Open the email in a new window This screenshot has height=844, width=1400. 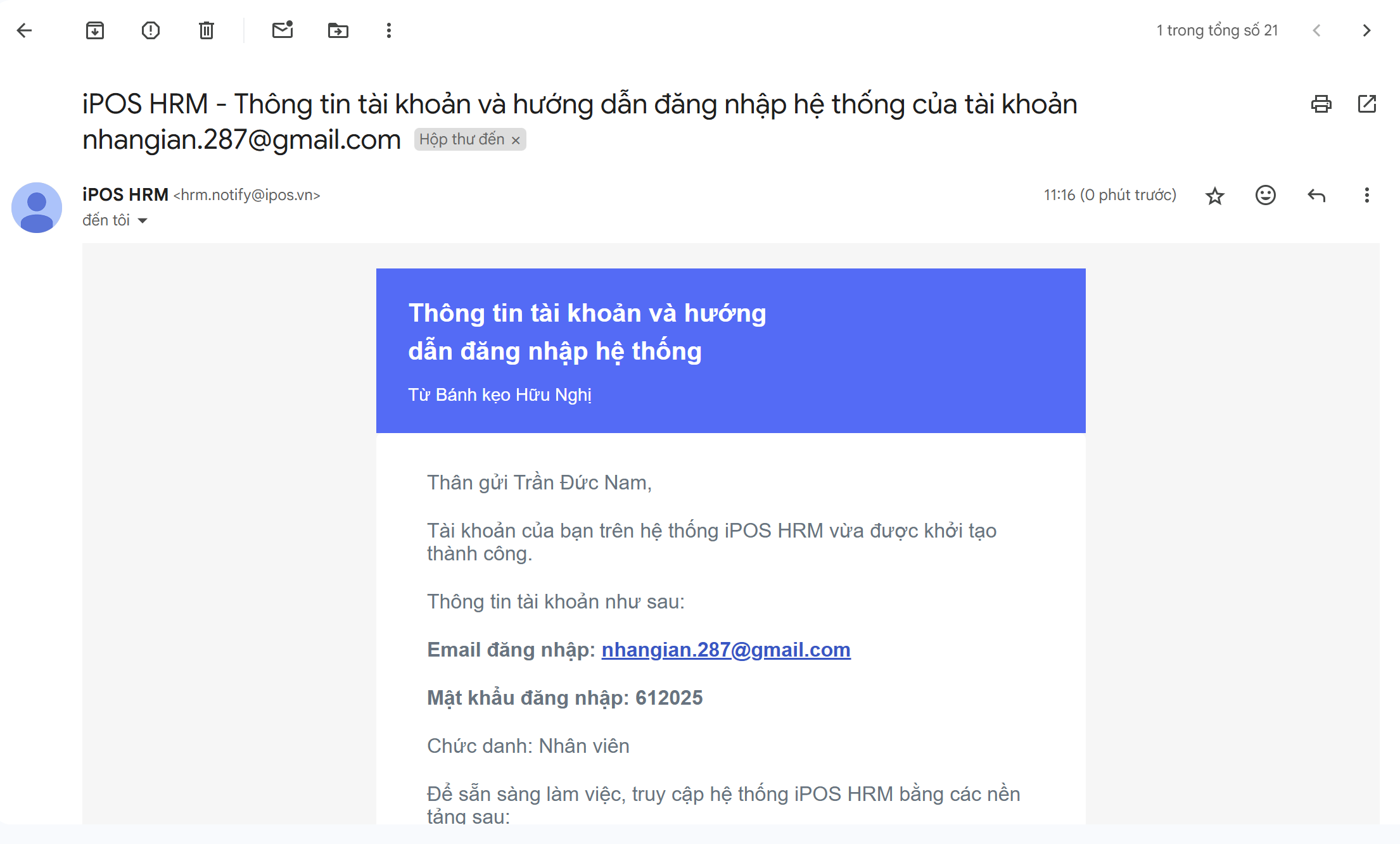pos(1367,104)
